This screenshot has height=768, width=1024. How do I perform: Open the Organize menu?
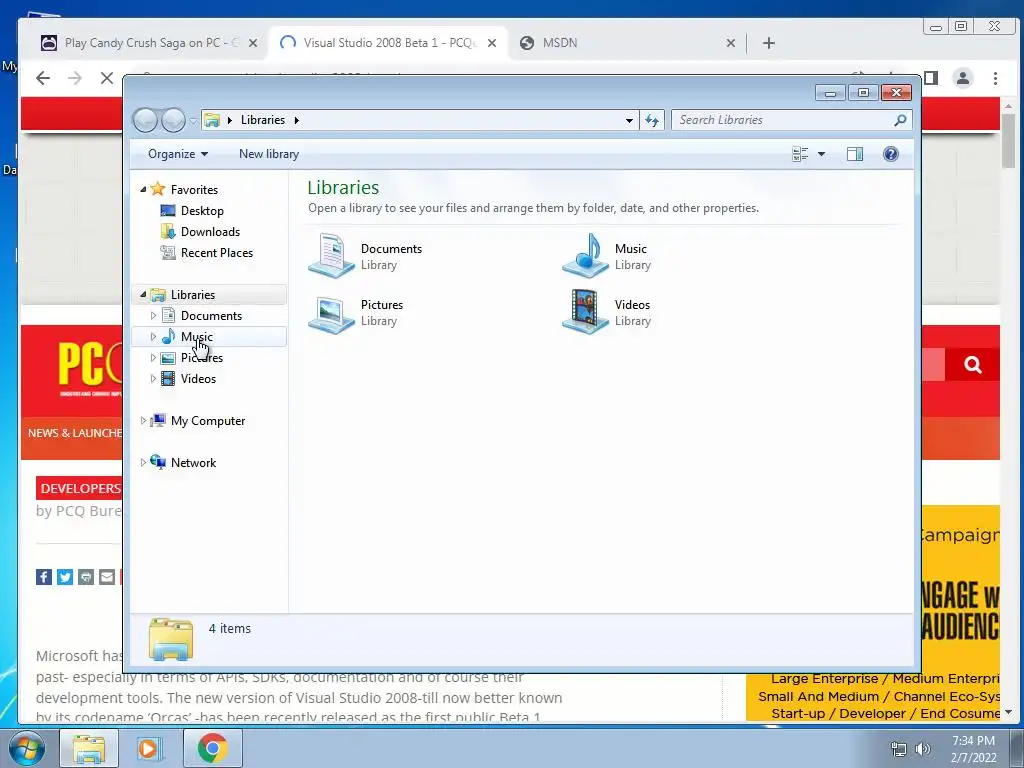(178, 154)
